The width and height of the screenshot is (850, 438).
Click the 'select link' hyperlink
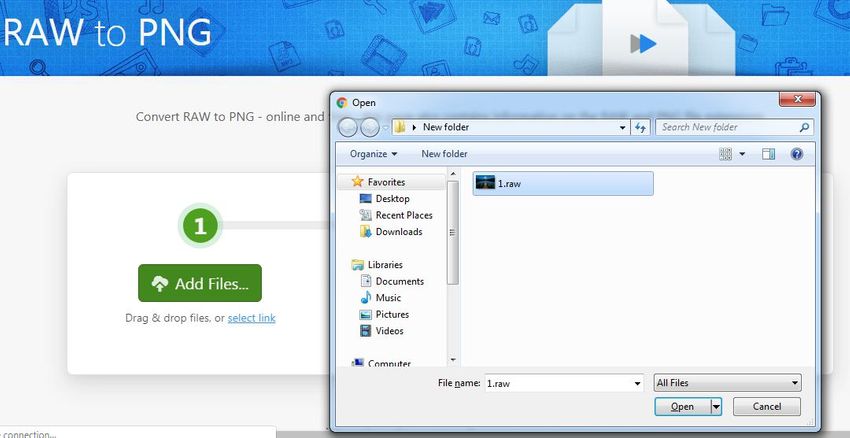coord(251,318)
